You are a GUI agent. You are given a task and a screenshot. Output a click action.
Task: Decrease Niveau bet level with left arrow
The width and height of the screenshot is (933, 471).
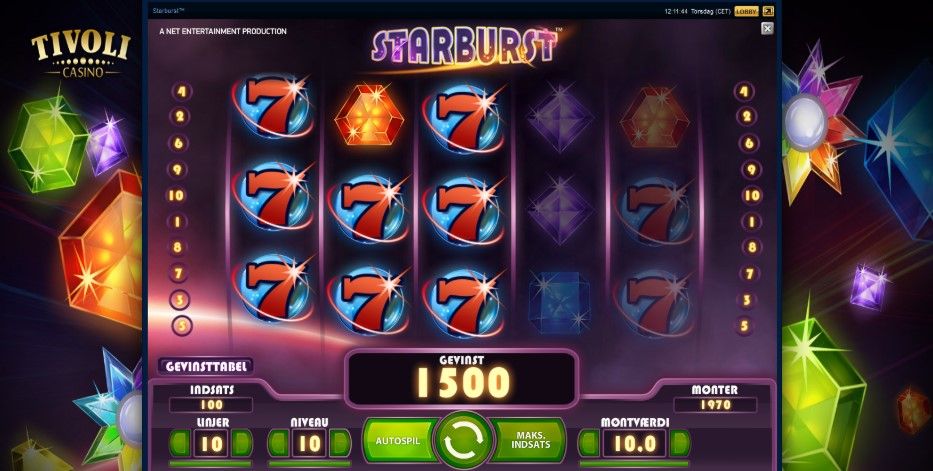278,444
